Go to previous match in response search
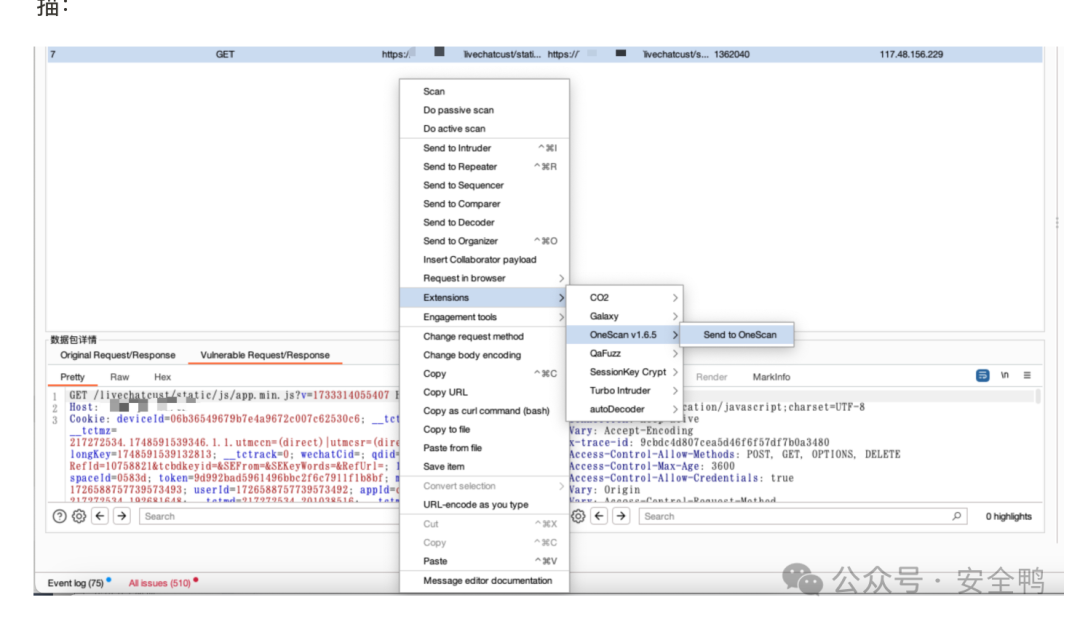Screen dimensions: 1080x624 [x=599, y=516]
